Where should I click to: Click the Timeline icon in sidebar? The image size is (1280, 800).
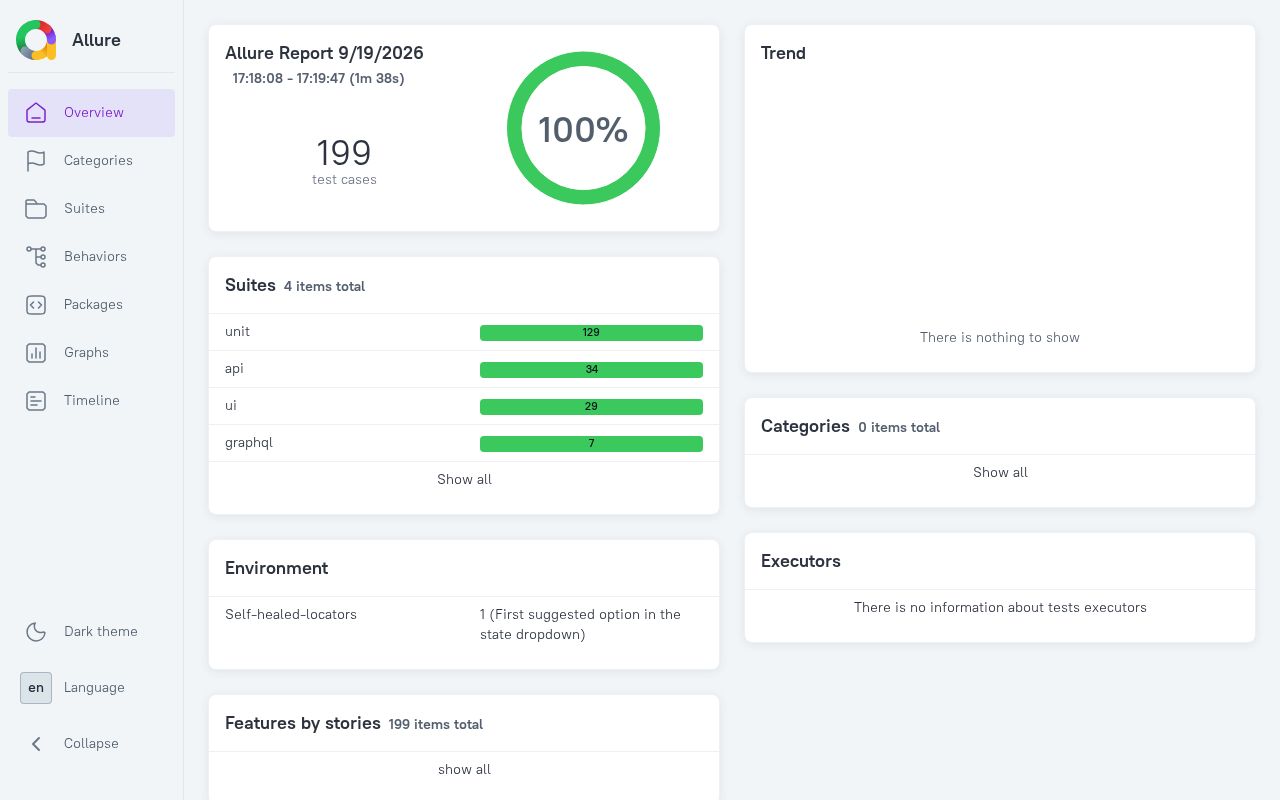pos(36,401)
